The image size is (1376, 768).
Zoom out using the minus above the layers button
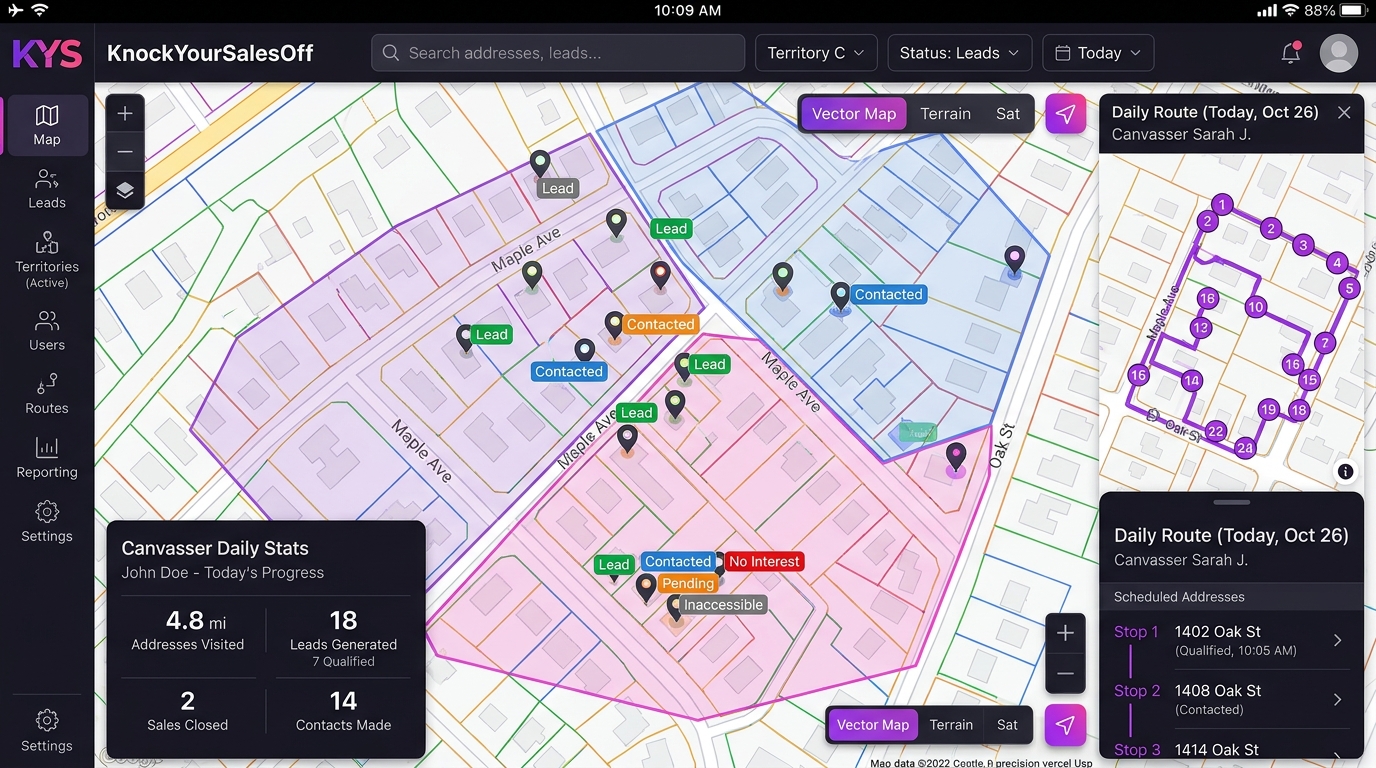125,152
